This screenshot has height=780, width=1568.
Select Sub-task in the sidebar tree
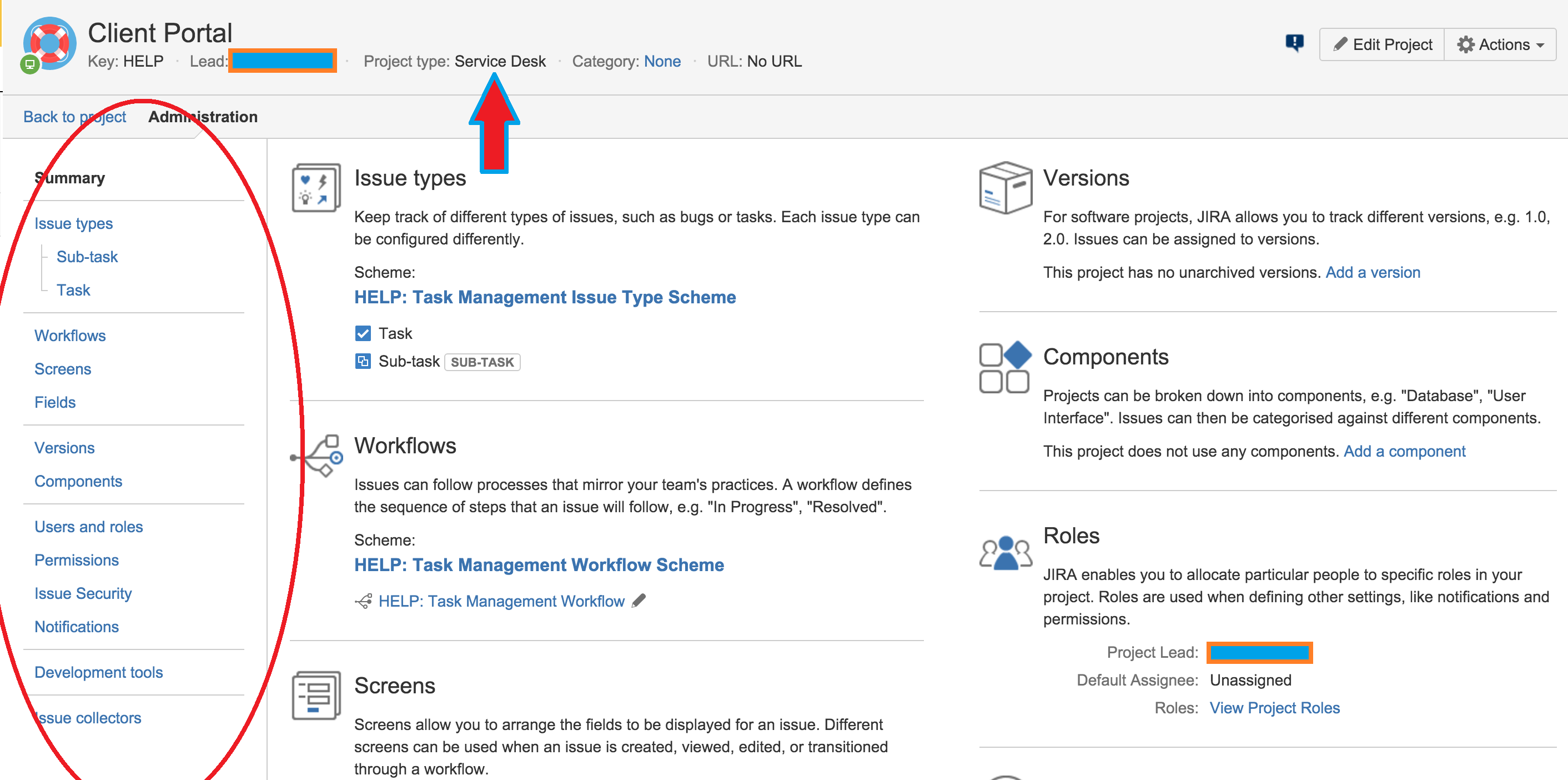pyautogui.click(x=87, y=256)
